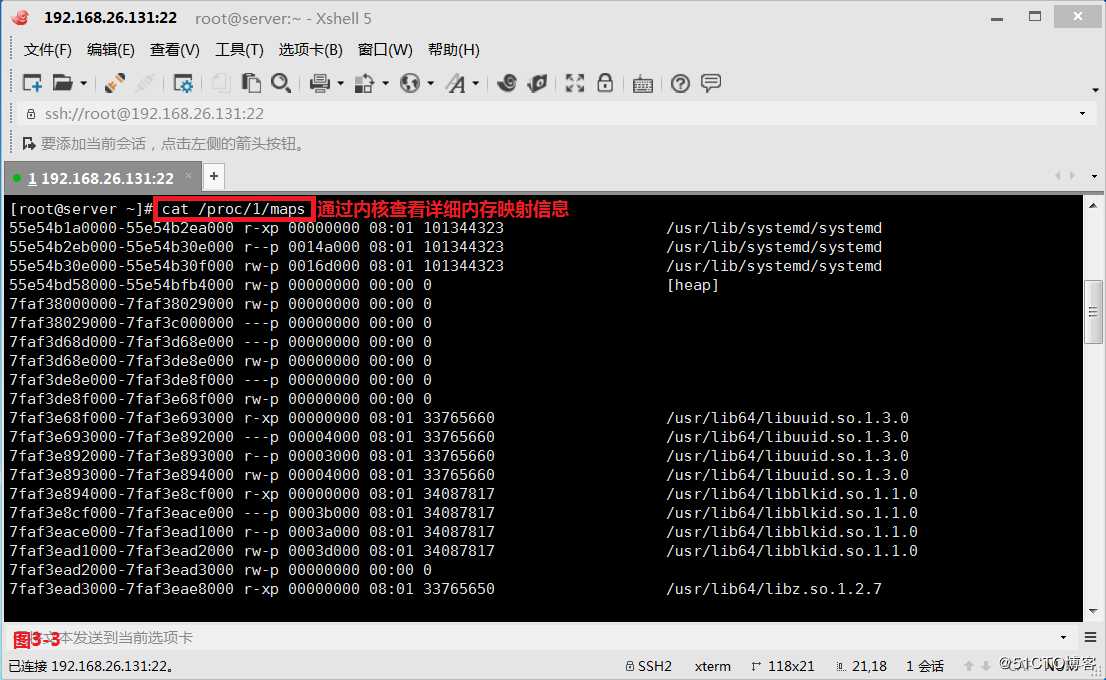This screenshot has width=1106, height=680.
Task: Click terminal scrollbar down arrow
Action: click(x=1093, y=611)
